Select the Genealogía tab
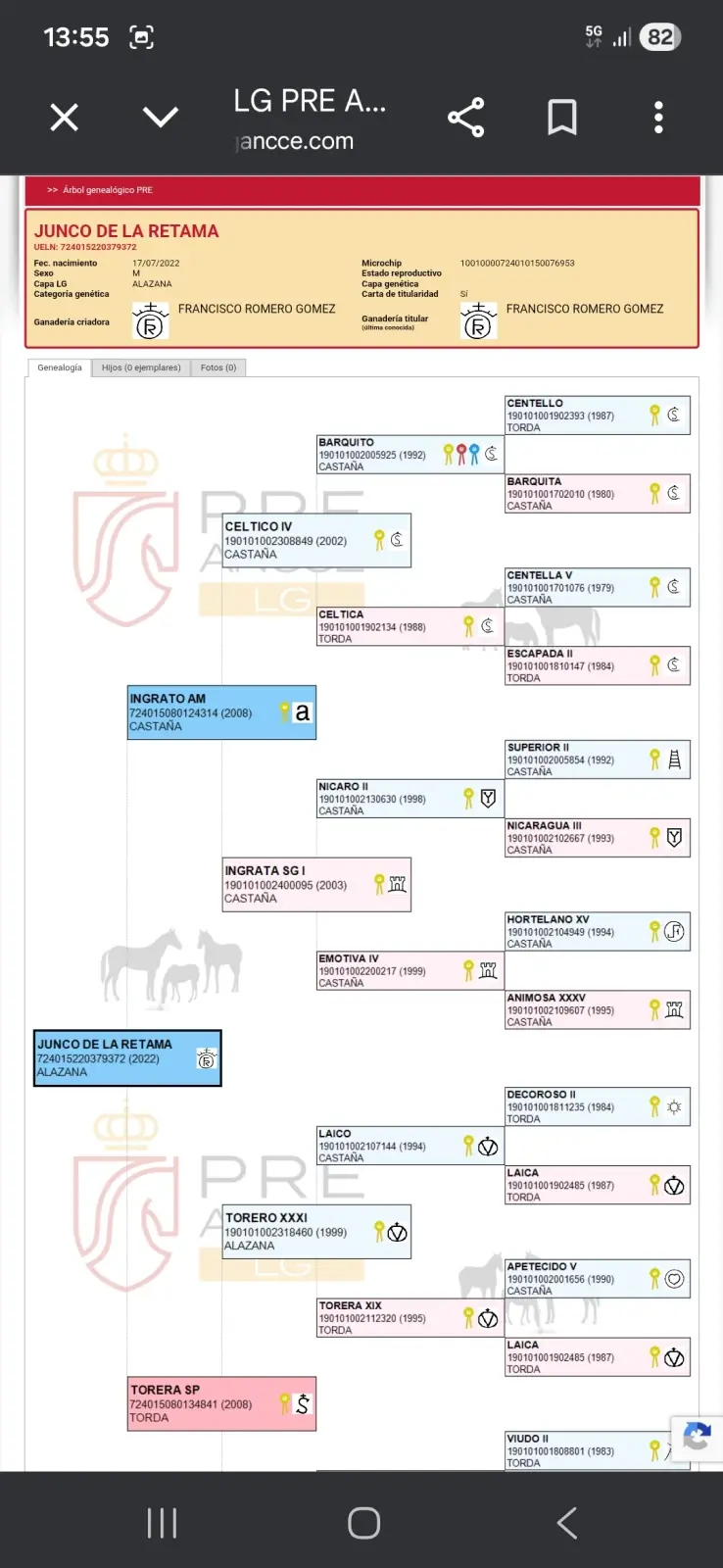The height and width of the screenshot is (1568, 723). (x=60, y=367)
